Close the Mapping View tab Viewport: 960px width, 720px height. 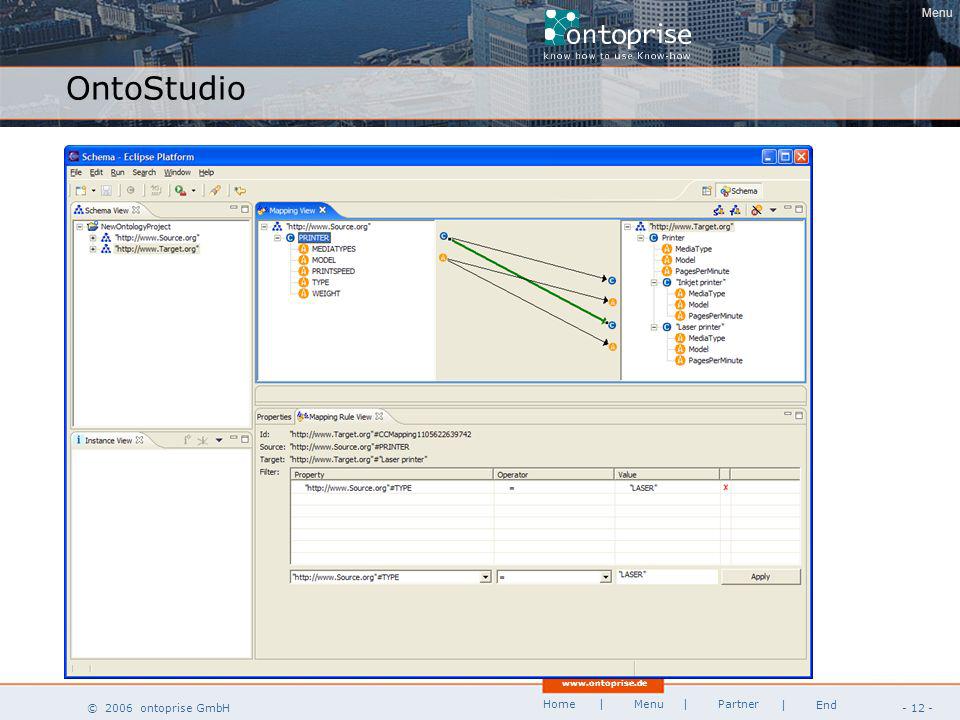[323, 210]
